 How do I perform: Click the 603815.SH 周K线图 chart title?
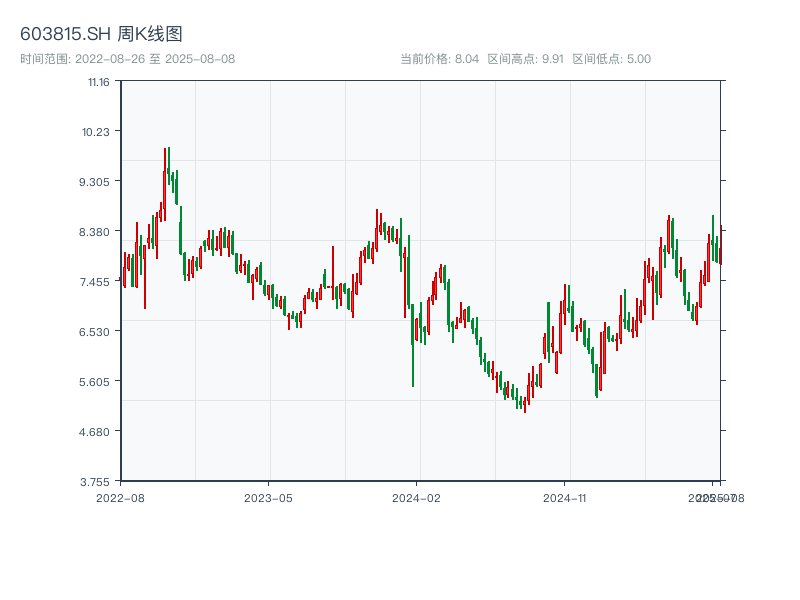pyautogui.click(x=101, y=34)
